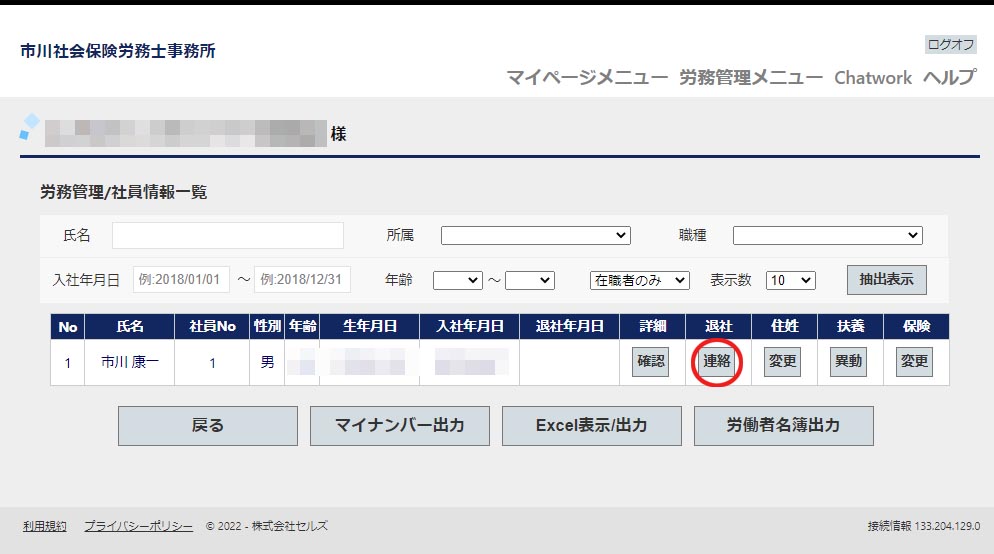Expand the 所属 dropdown
This screenshot has width=994, height=554.
tap(536, 235)
